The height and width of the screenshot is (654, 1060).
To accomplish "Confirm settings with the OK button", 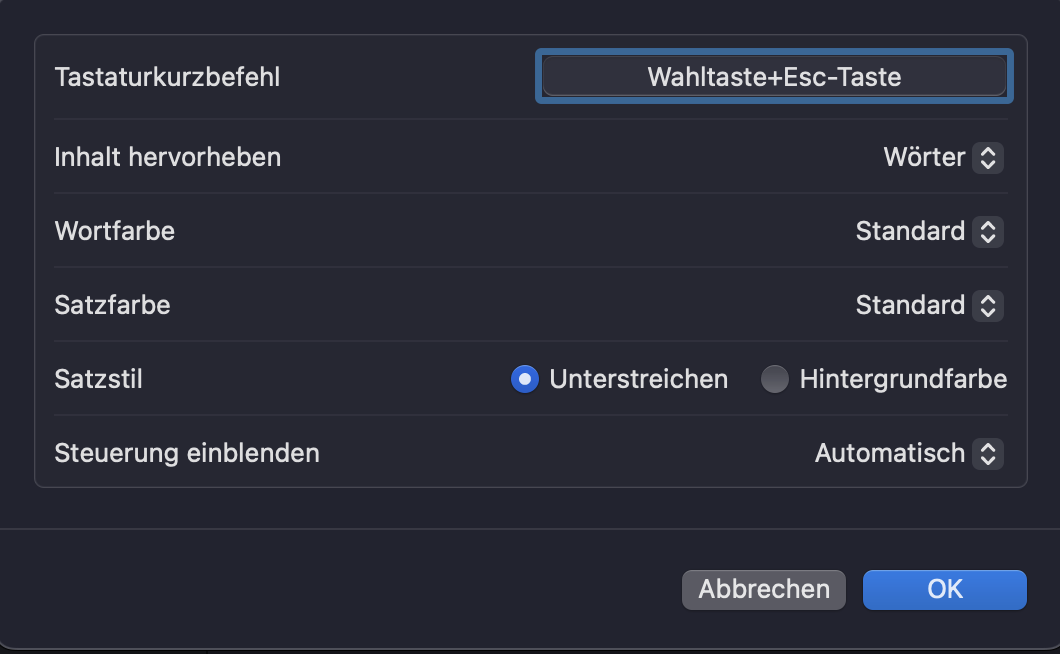I will coord(944,589).
